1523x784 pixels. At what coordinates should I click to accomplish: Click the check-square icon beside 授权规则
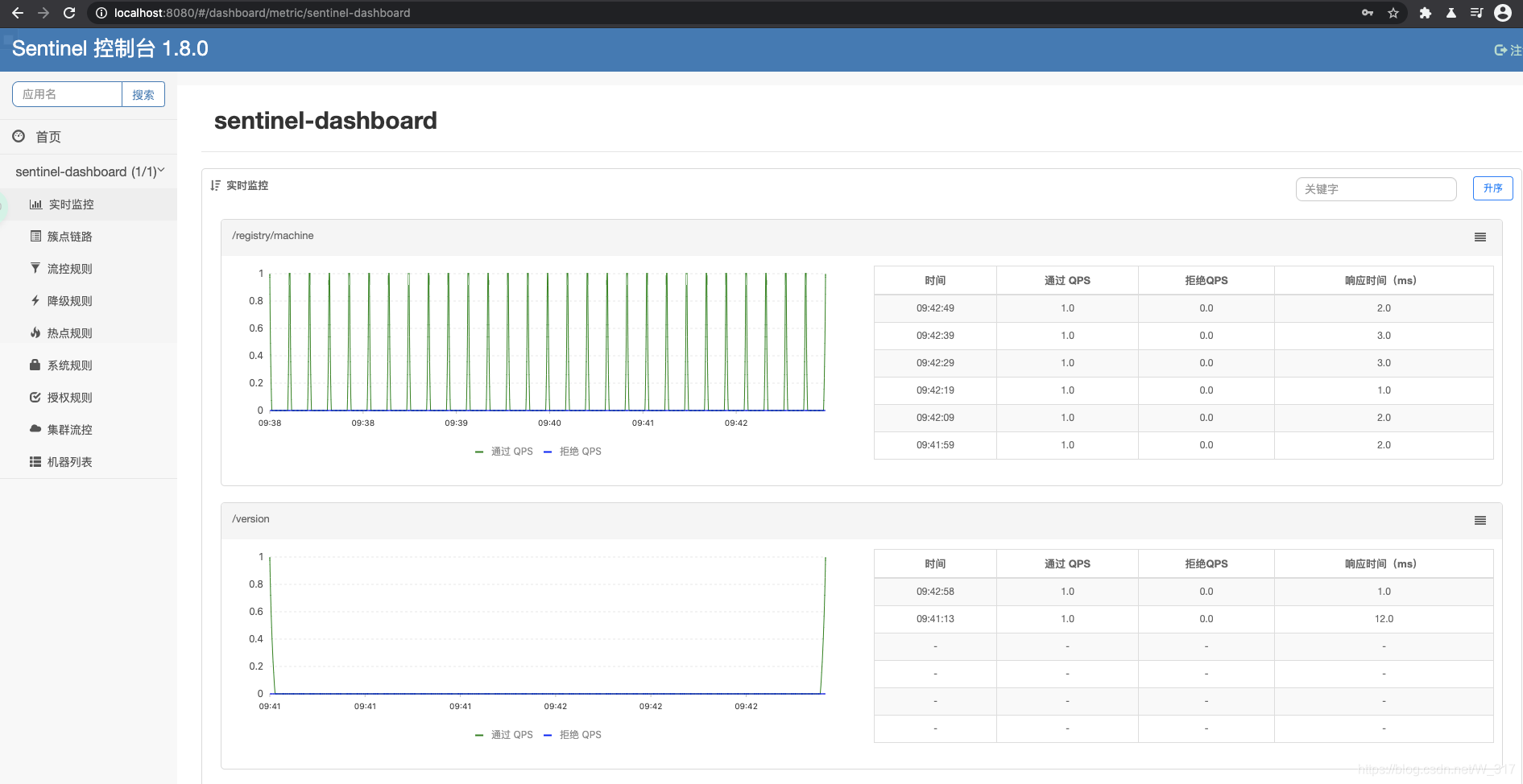pos(35,397)
